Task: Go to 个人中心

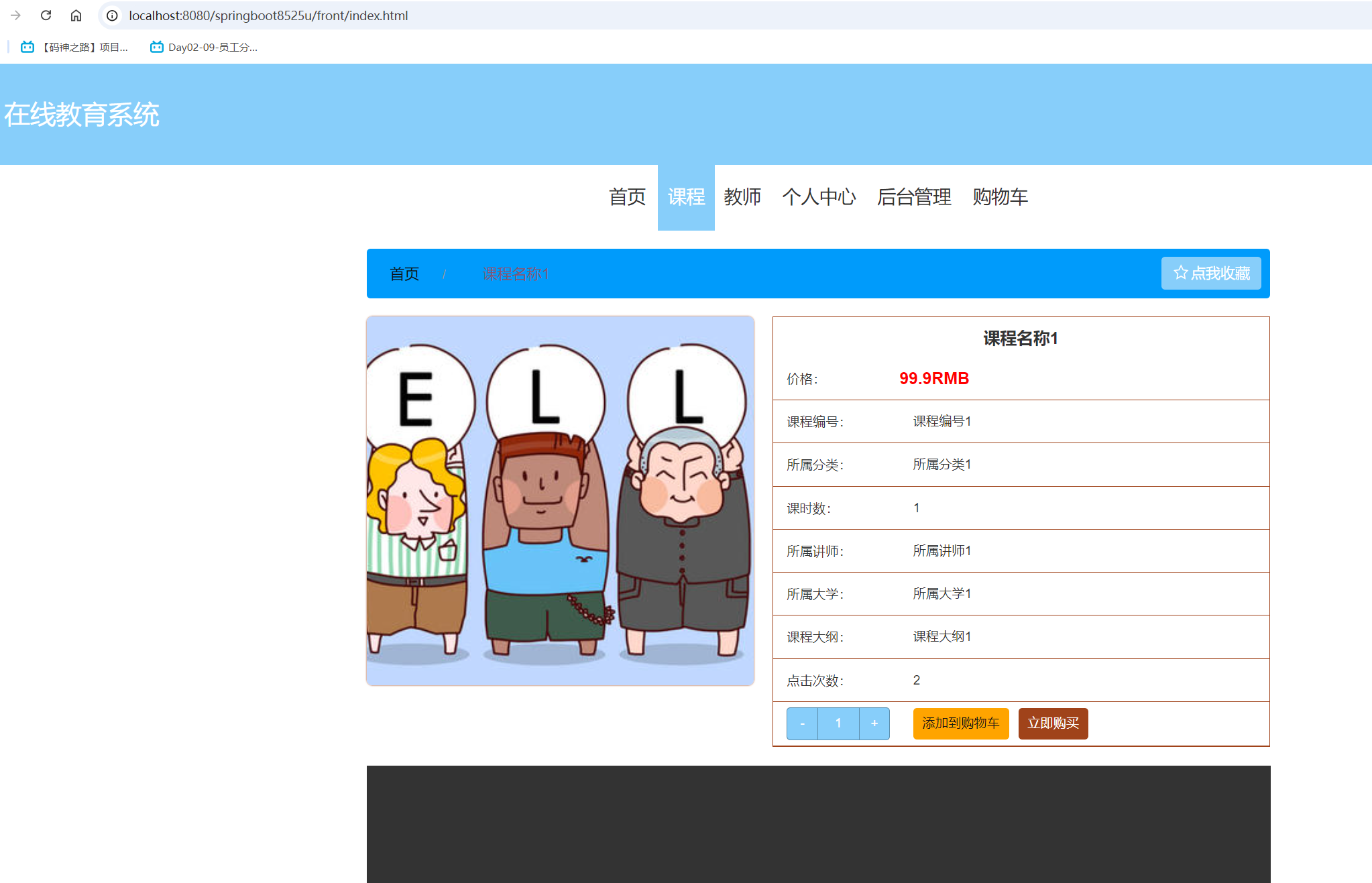Action: (x=820, y=197)
